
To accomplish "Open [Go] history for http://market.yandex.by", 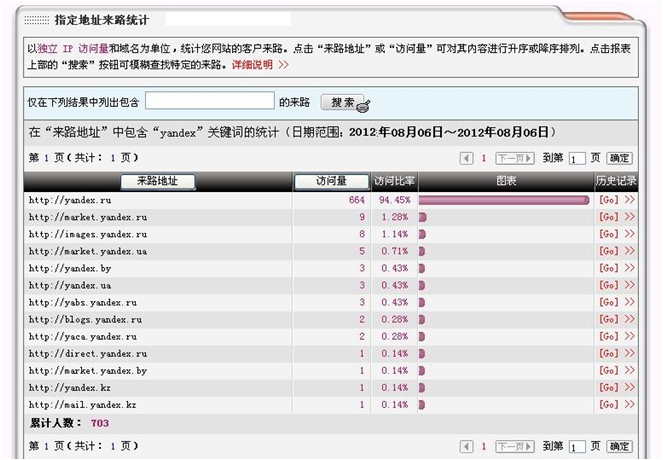I will [x=608, y=370].
